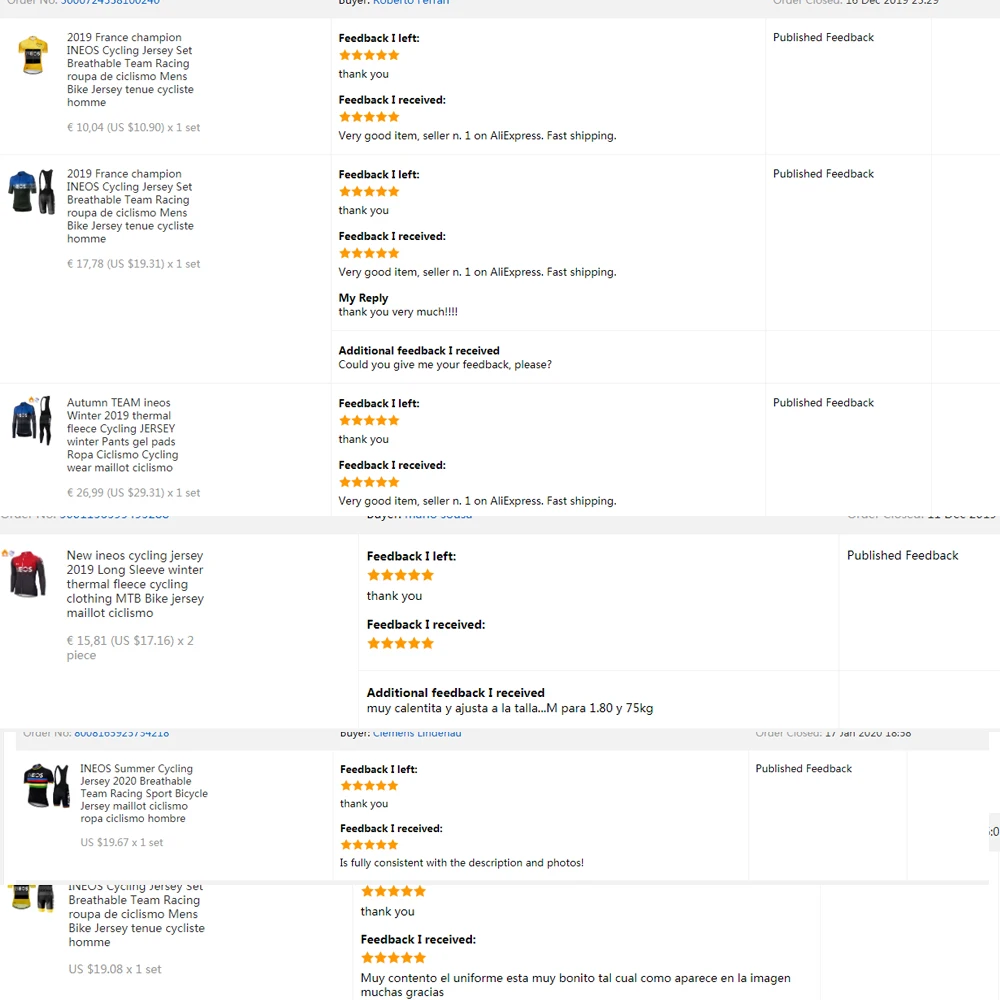Open the blue jersey with bib shorts thumbnail
This screenshot has height=1000, width=1000.
coord(32,192)
